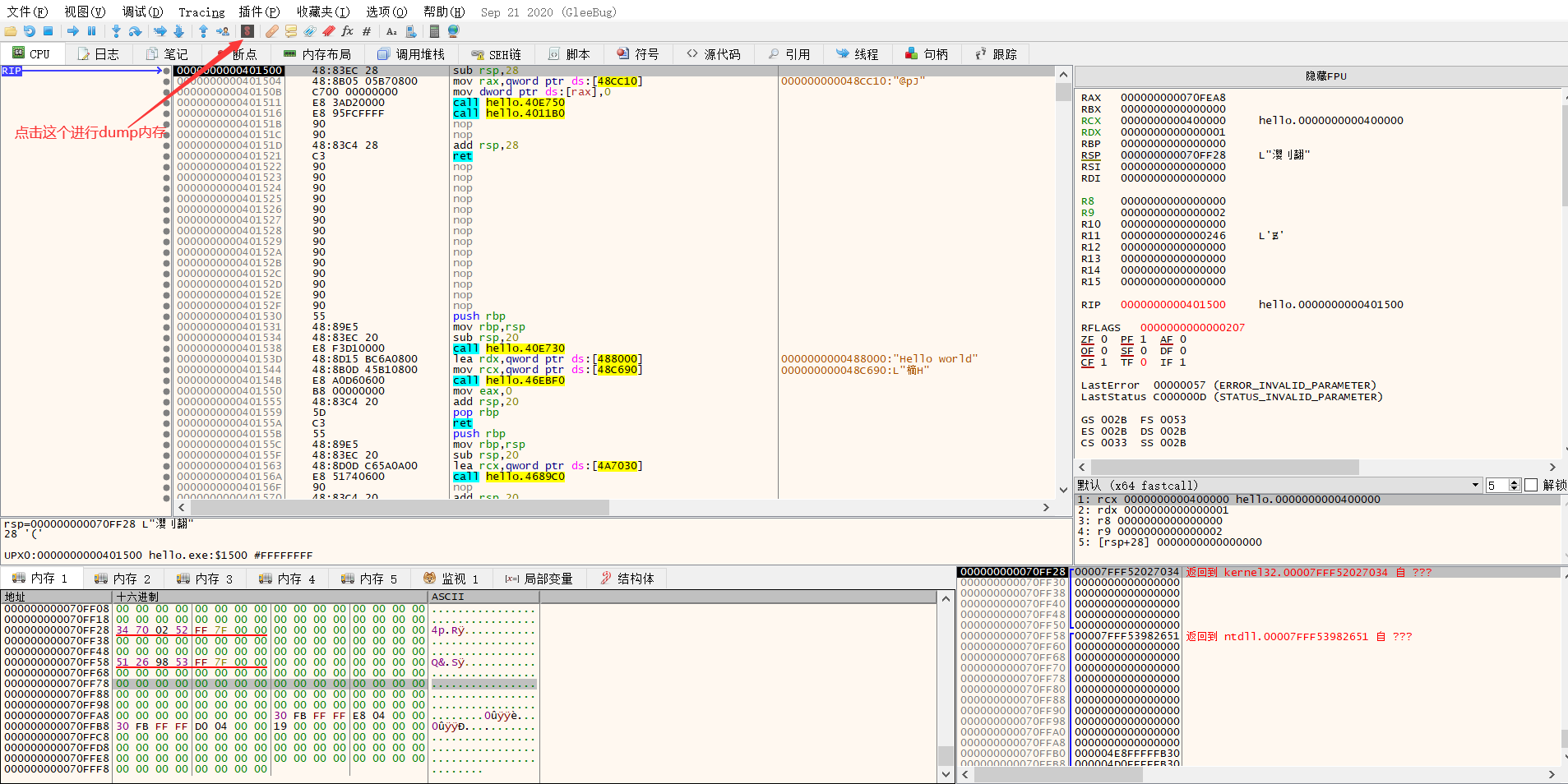
Task: Click the Step into toolbar icon
Action: point(116,31)
